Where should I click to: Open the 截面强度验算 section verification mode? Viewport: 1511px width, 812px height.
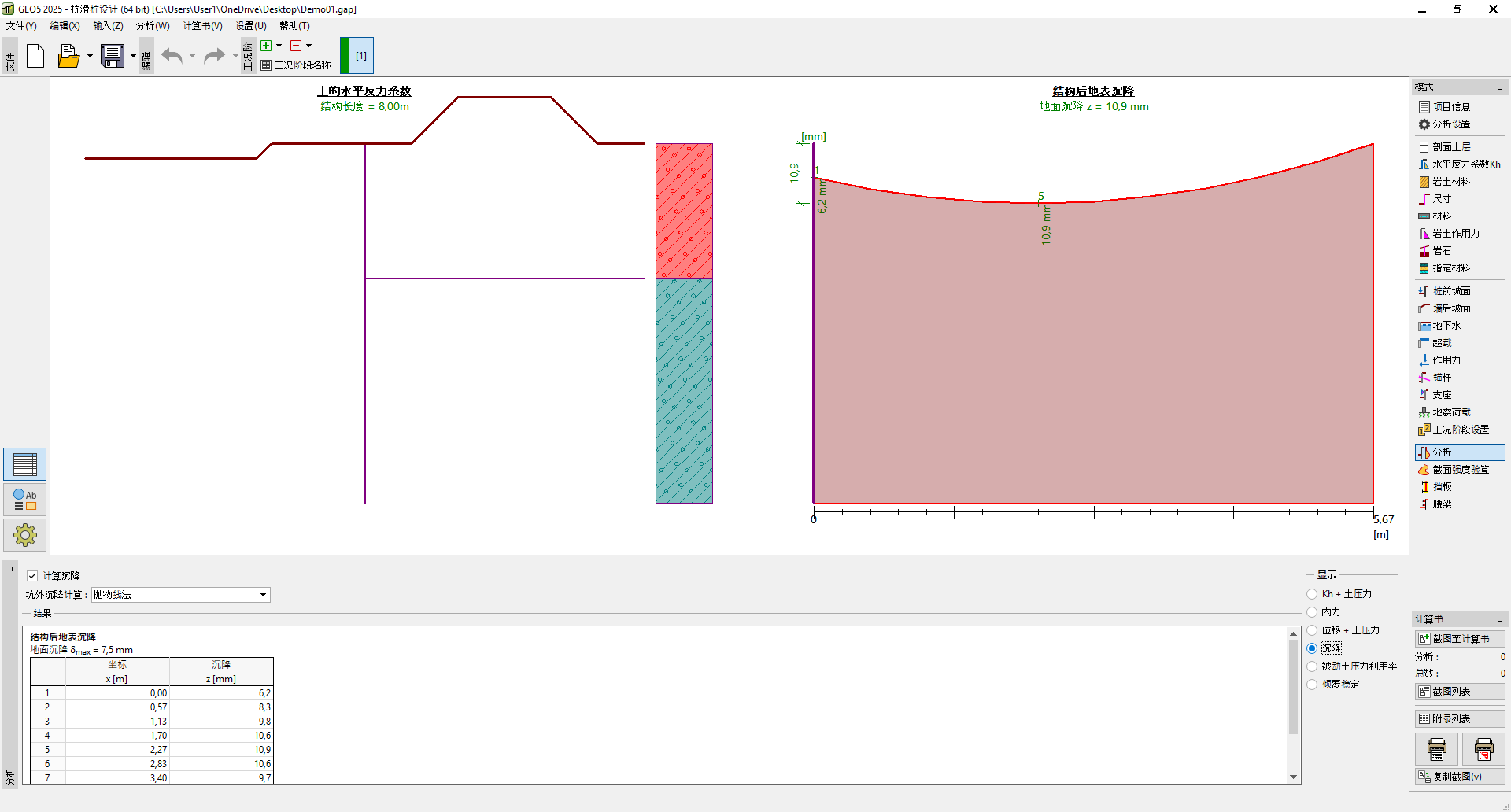click(1460, 470)
